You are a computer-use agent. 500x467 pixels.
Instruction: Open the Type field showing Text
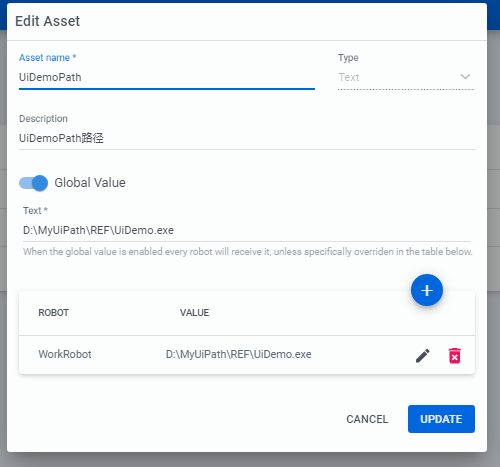pyautogui.click(x=406, y=77)
